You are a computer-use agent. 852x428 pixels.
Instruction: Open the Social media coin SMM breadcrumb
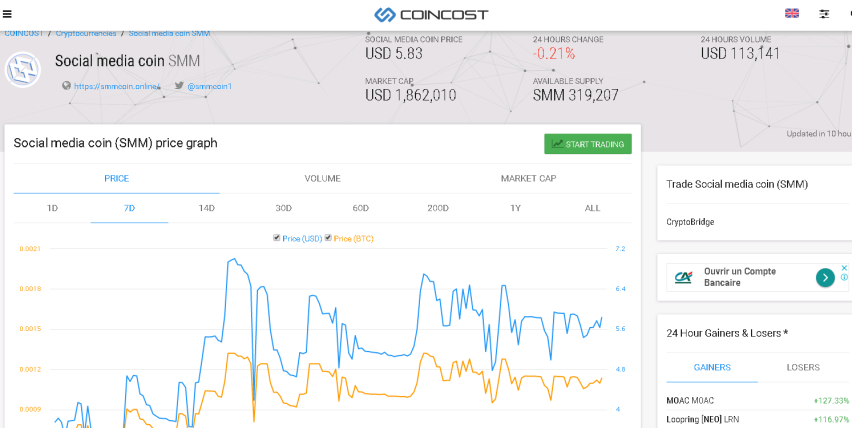coord(170,34)
